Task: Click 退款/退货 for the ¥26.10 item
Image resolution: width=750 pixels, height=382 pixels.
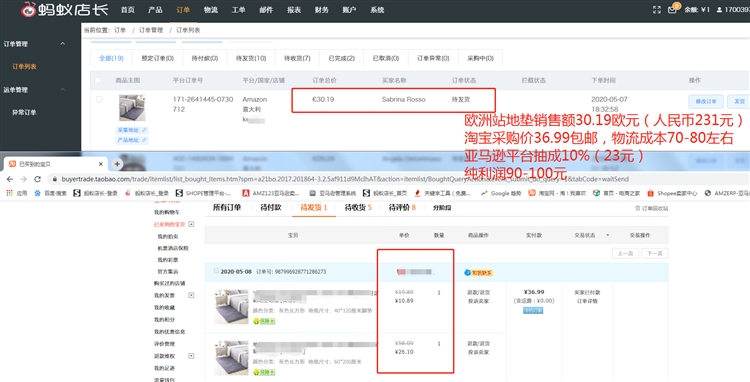Action: (x=478, y=343)
